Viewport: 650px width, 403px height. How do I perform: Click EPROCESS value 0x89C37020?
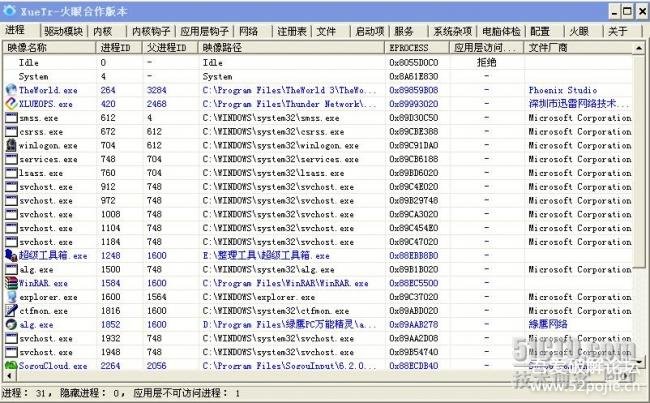click(413, 297)
